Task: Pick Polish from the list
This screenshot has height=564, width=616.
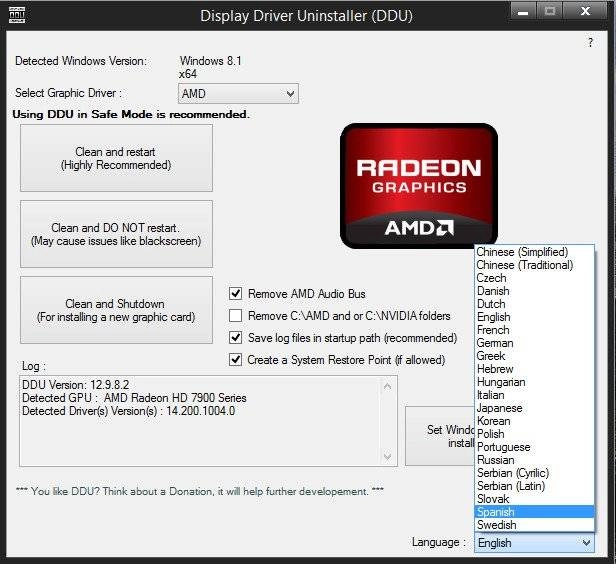Action: pyautogui.click(x=534, y=434)
